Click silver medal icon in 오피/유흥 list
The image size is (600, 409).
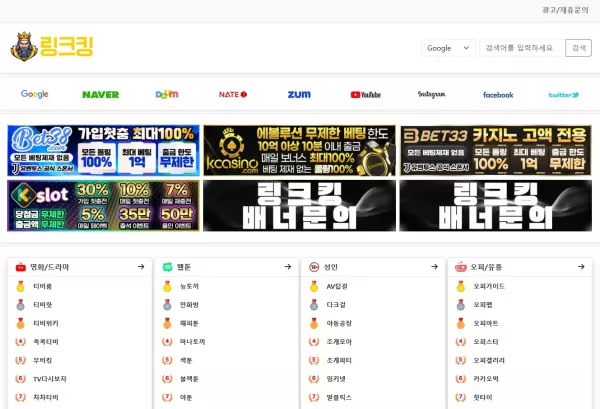[x=461, y=305]
